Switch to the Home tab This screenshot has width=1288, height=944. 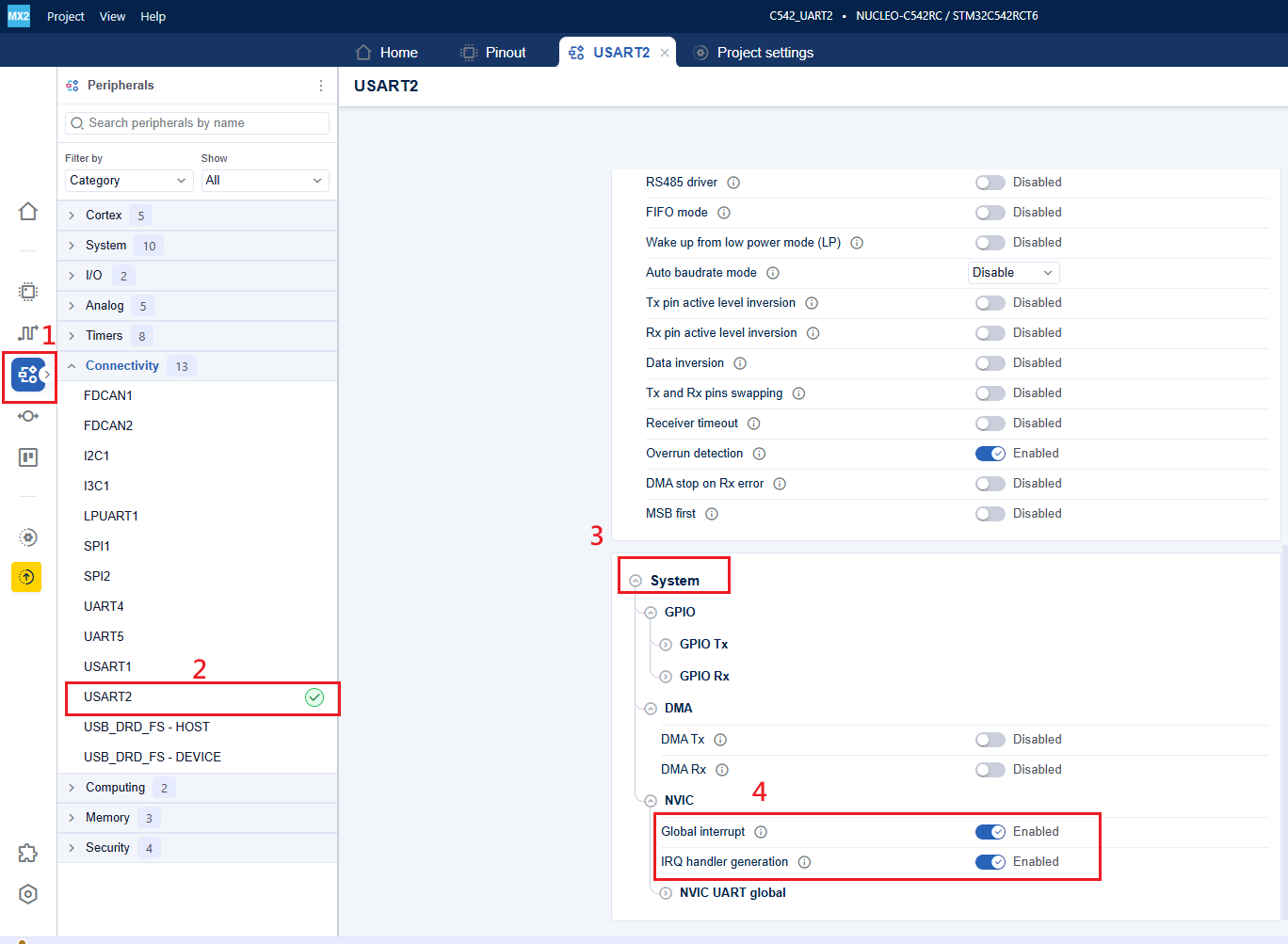[387, 53]
